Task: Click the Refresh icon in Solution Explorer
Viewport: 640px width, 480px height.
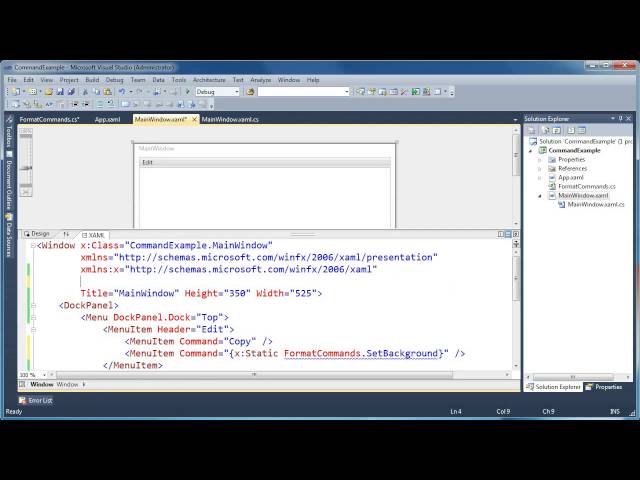Action: pyautogui.click(x=557, y=131)
